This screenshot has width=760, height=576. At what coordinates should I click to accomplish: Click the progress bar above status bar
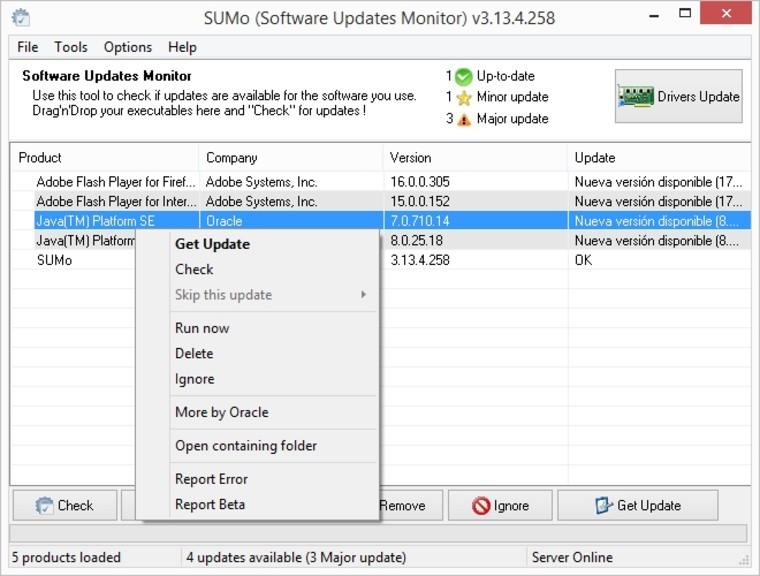[378, 533]
